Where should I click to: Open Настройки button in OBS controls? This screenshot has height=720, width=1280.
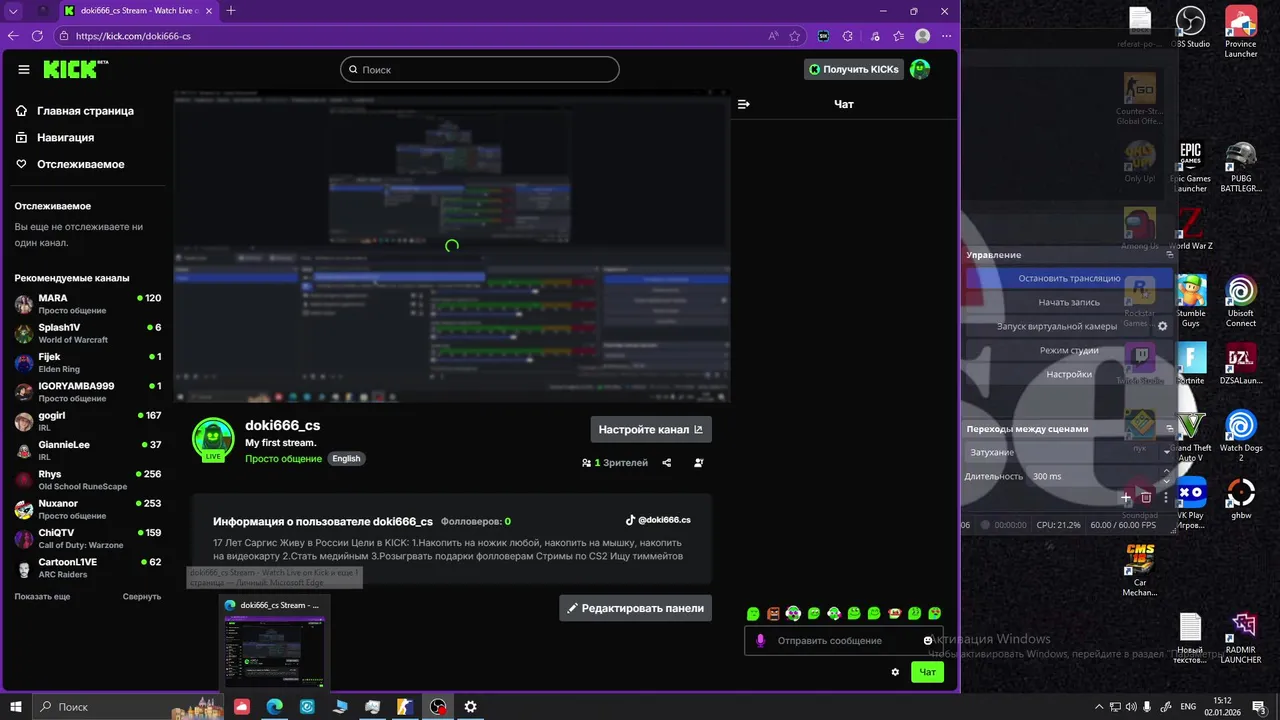[1069, 374]
